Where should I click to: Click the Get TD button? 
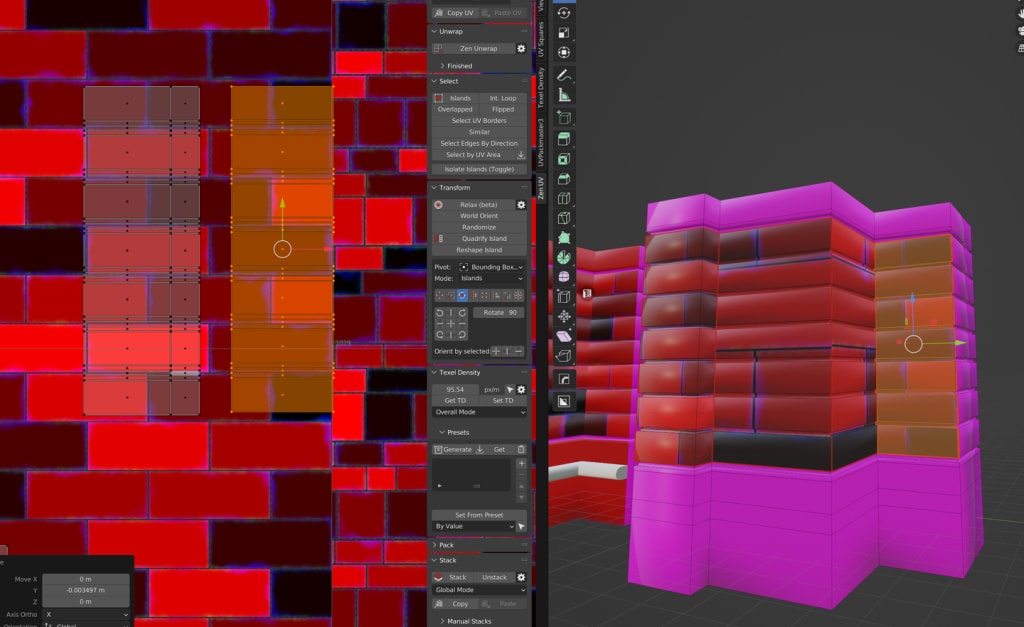pos(455,400)
